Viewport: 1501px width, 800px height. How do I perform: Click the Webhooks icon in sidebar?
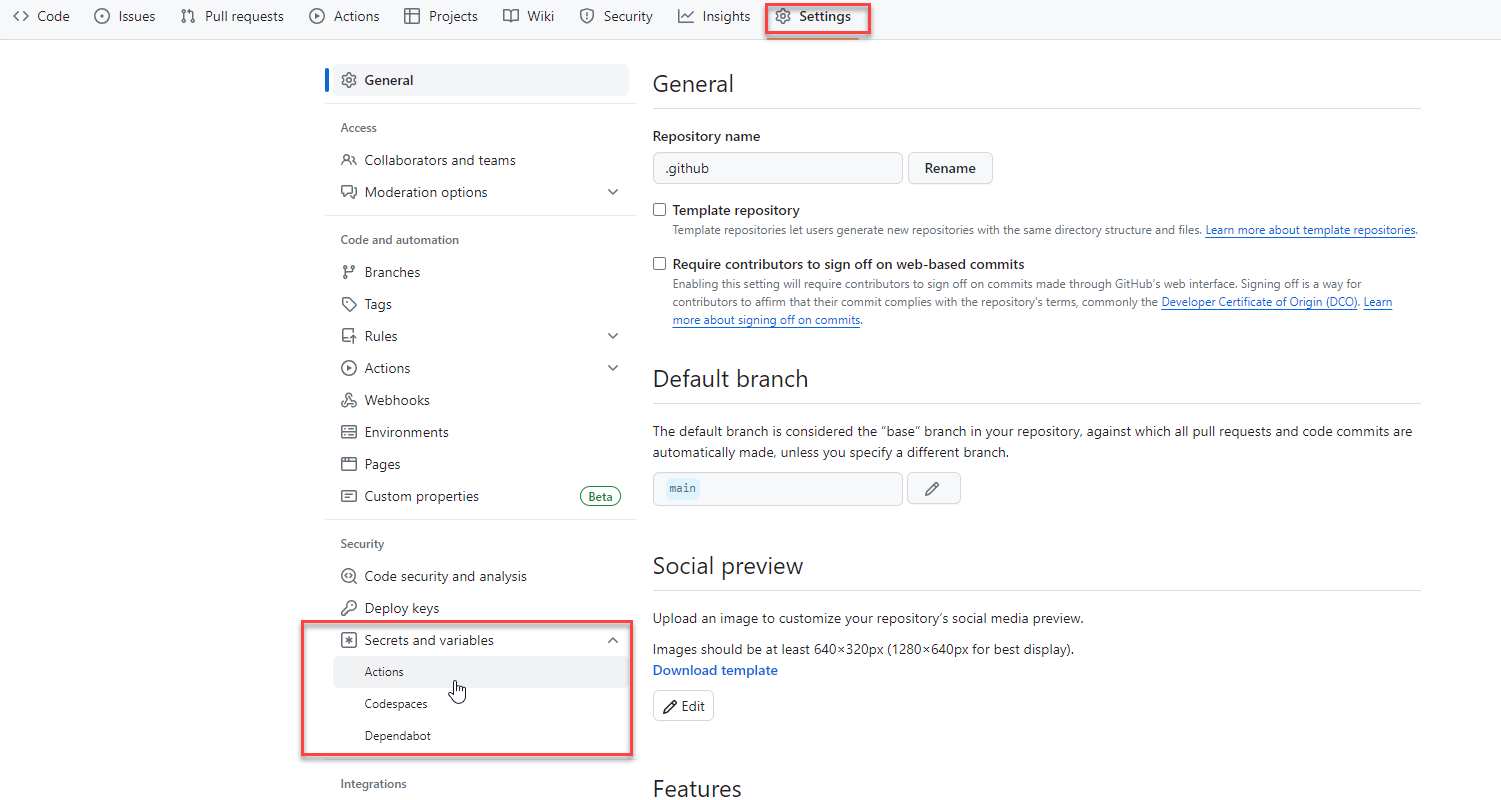tap(349, 400)
